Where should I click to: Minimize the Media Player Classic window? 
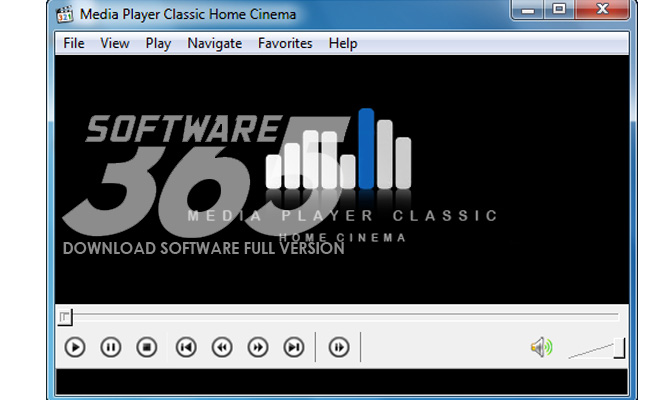tap(528, 9)
